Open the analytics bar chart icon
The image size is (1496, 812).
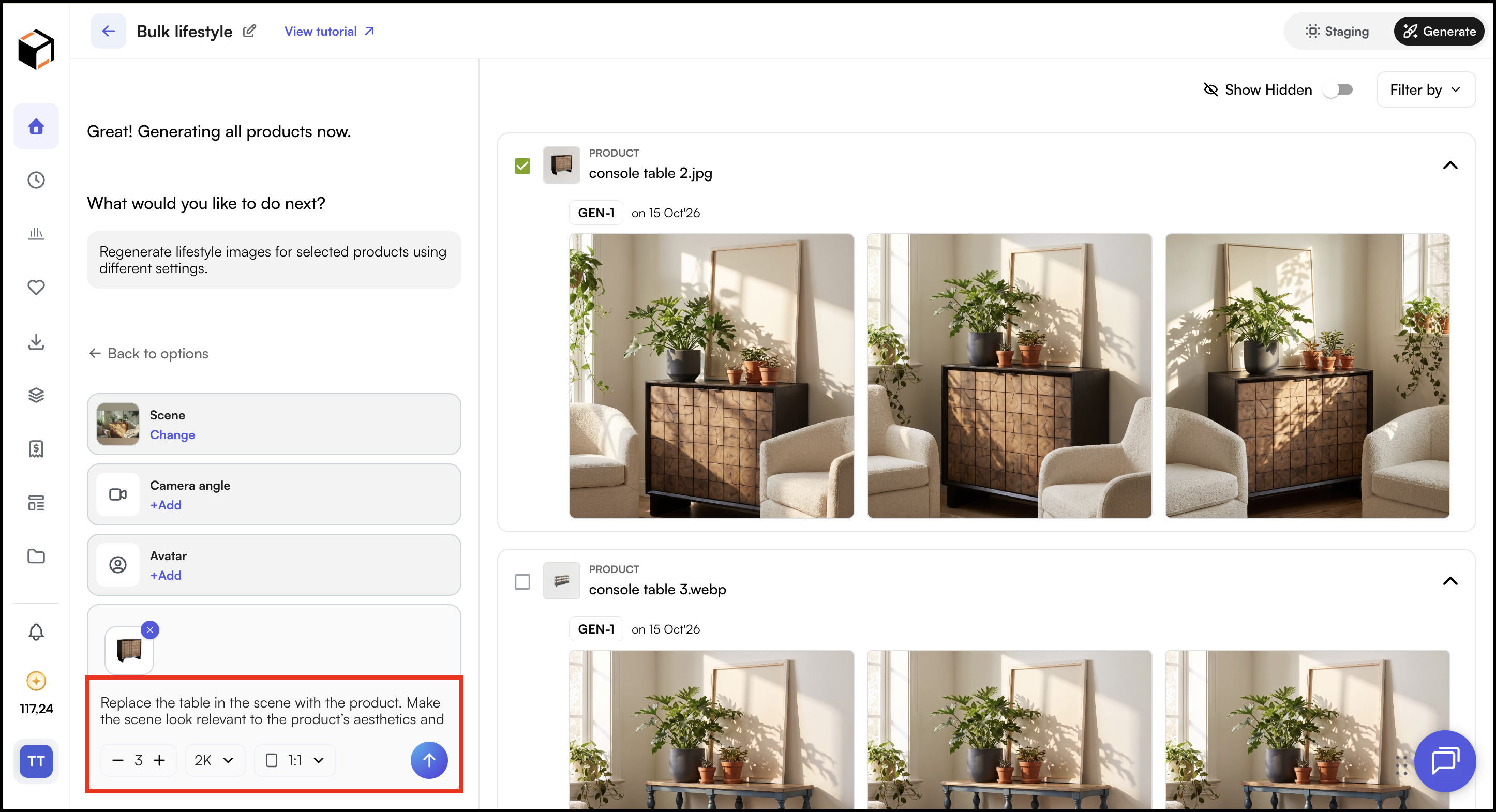coord(36,233)
